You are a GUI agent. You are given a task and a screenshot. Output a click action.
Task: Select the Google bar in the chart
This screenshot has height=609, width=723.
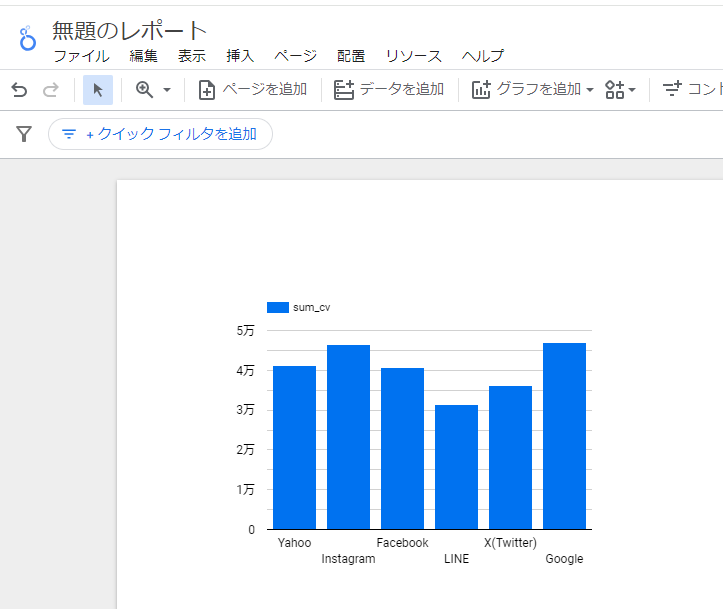point(564,436)
